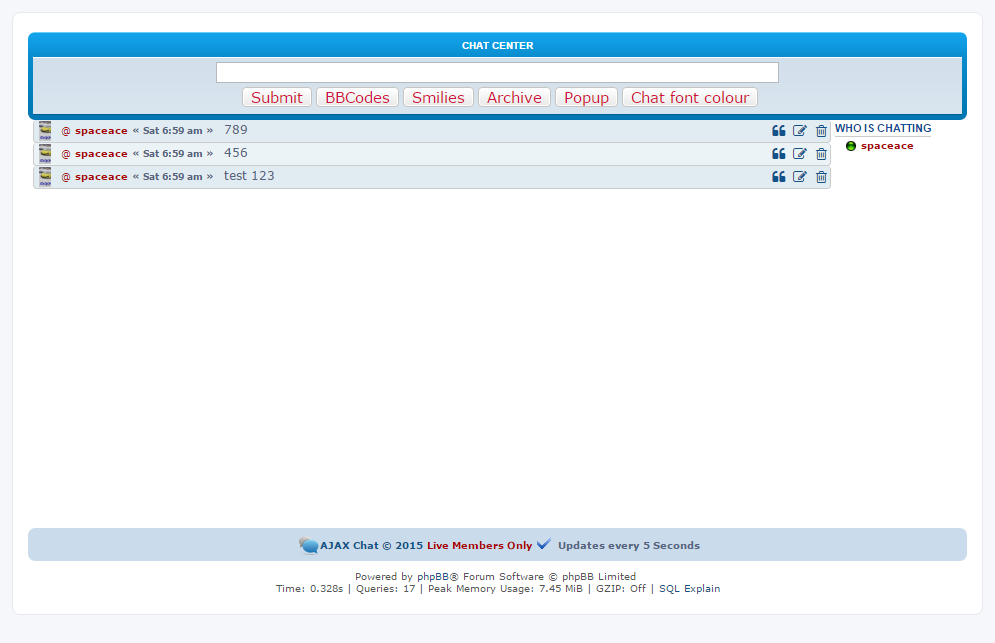Open the SQL Explain link
The image size is (995, 643).
[689, 588]
